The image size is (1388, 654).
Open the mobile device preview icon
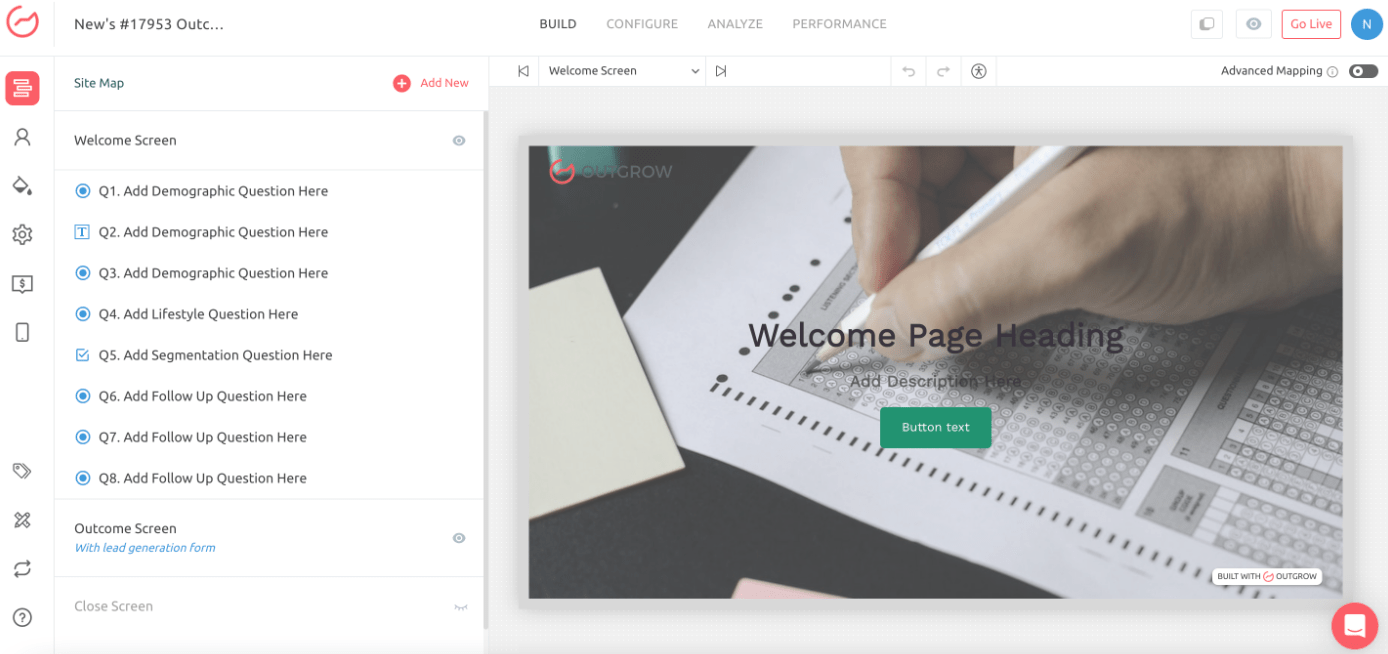point(22,333)
